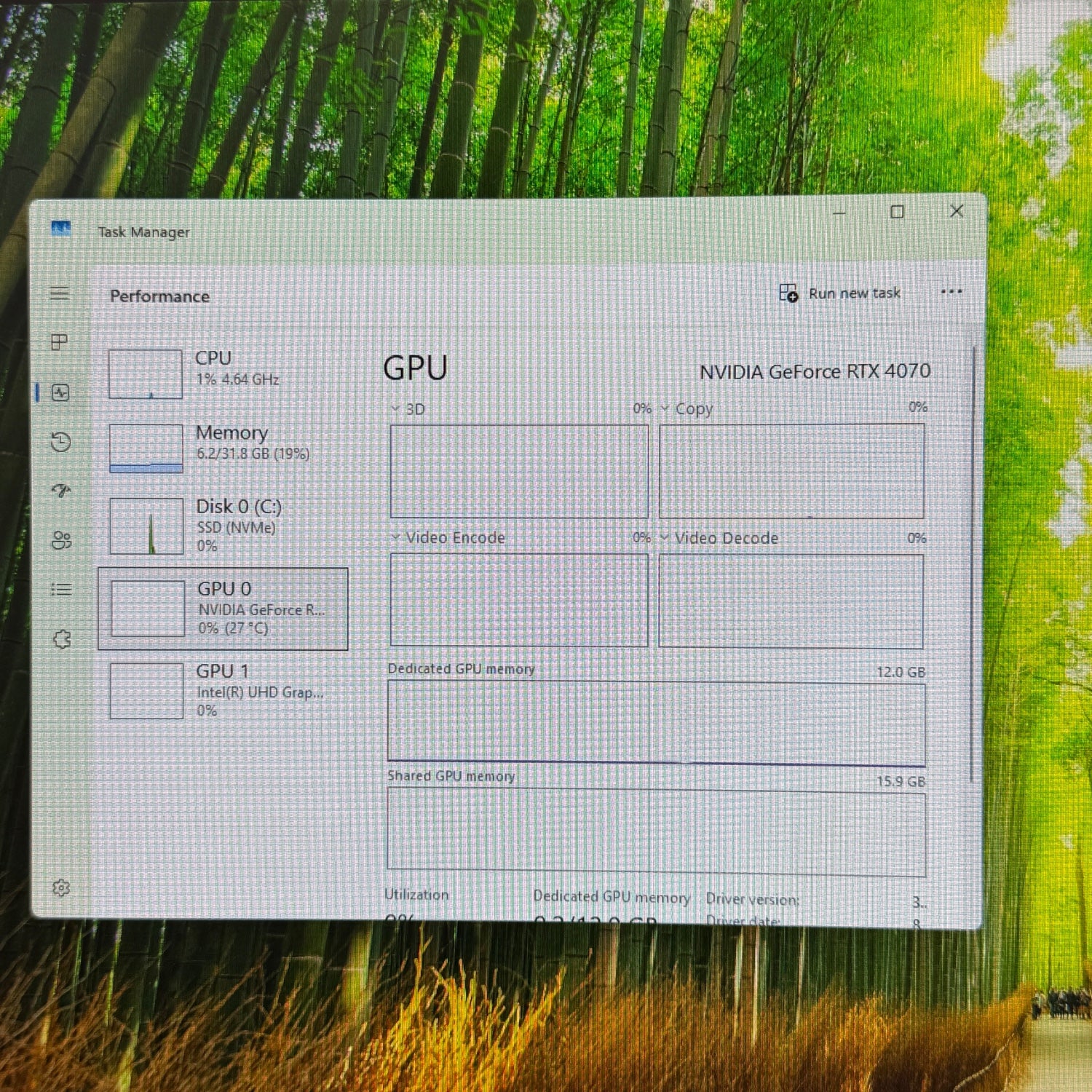Click the 'Utilization' label
The height and width of the screenshot is (1092, 1092).
pyautogui.click(x=416, y=895)
